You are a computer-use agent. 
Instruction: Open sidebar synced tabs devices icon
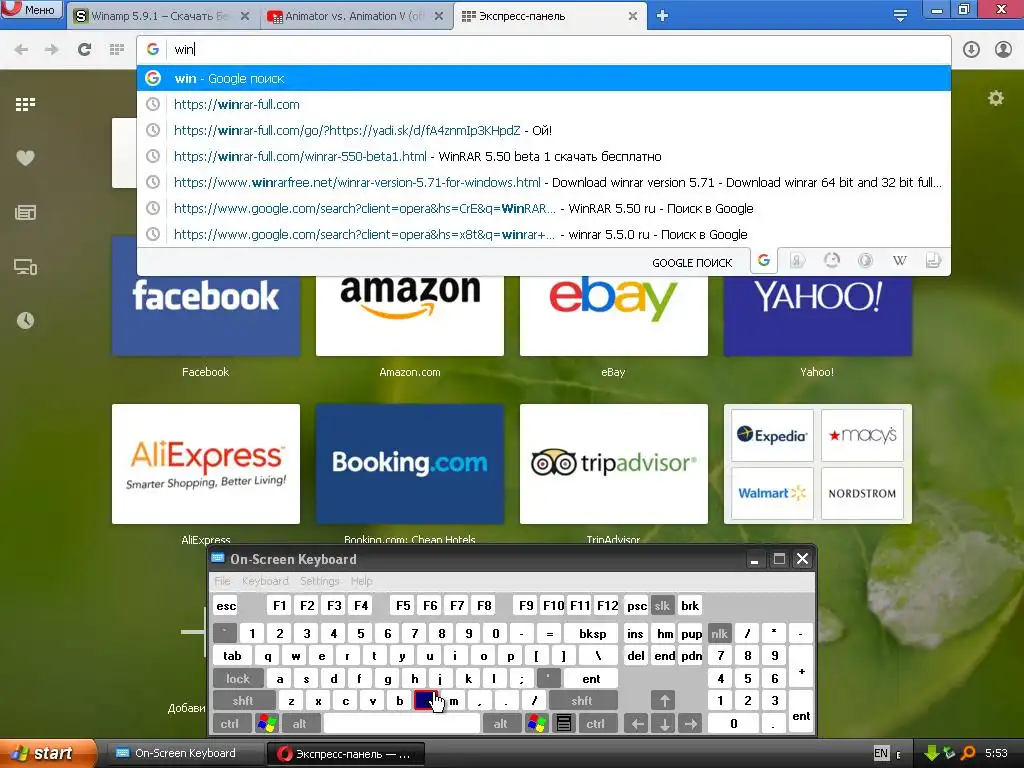(x=25, y=267)
